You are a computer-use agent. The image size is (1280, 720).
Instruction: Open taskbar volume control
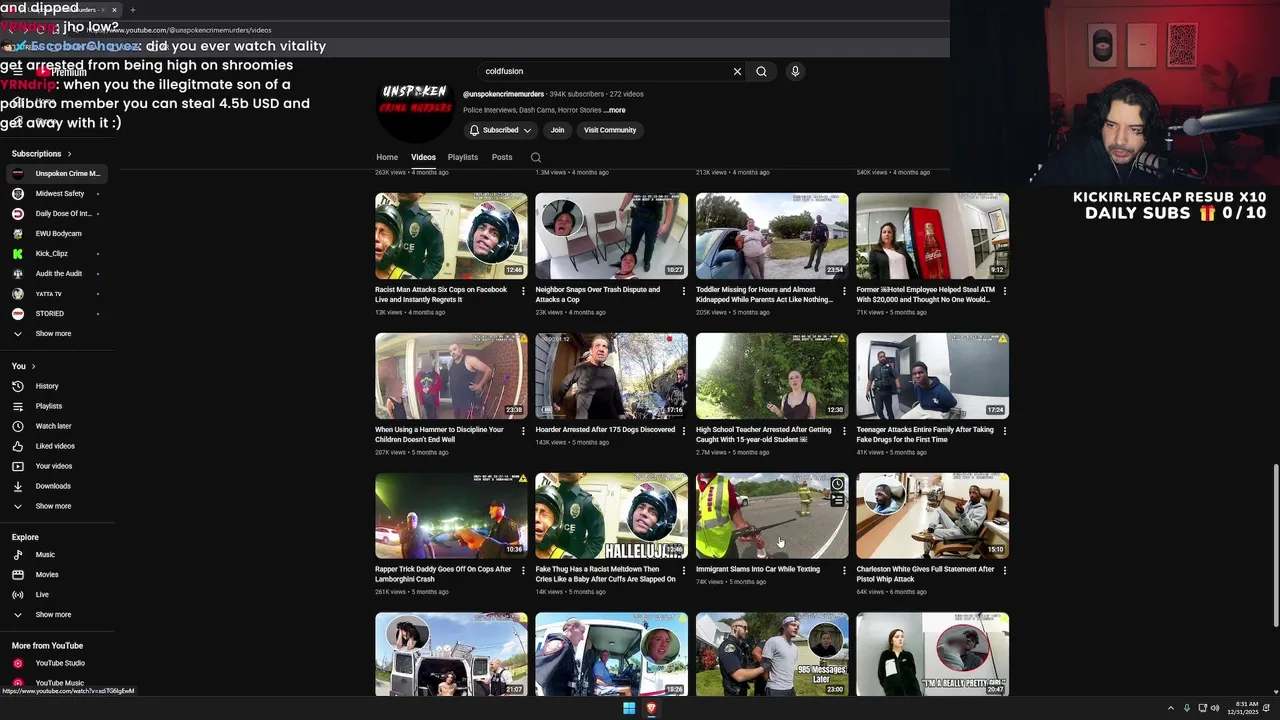point(1215,708)
